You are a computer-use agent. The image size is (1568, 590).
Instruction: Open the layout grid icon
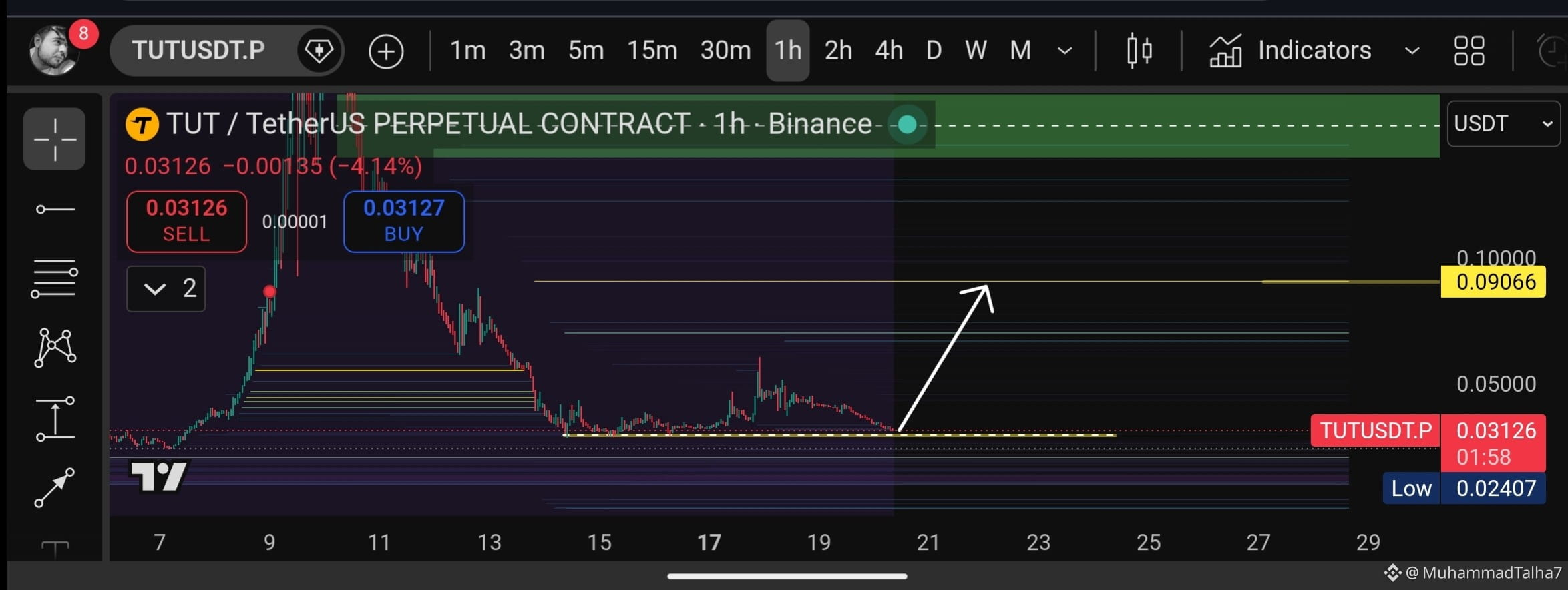click(x=1469, y=51)
